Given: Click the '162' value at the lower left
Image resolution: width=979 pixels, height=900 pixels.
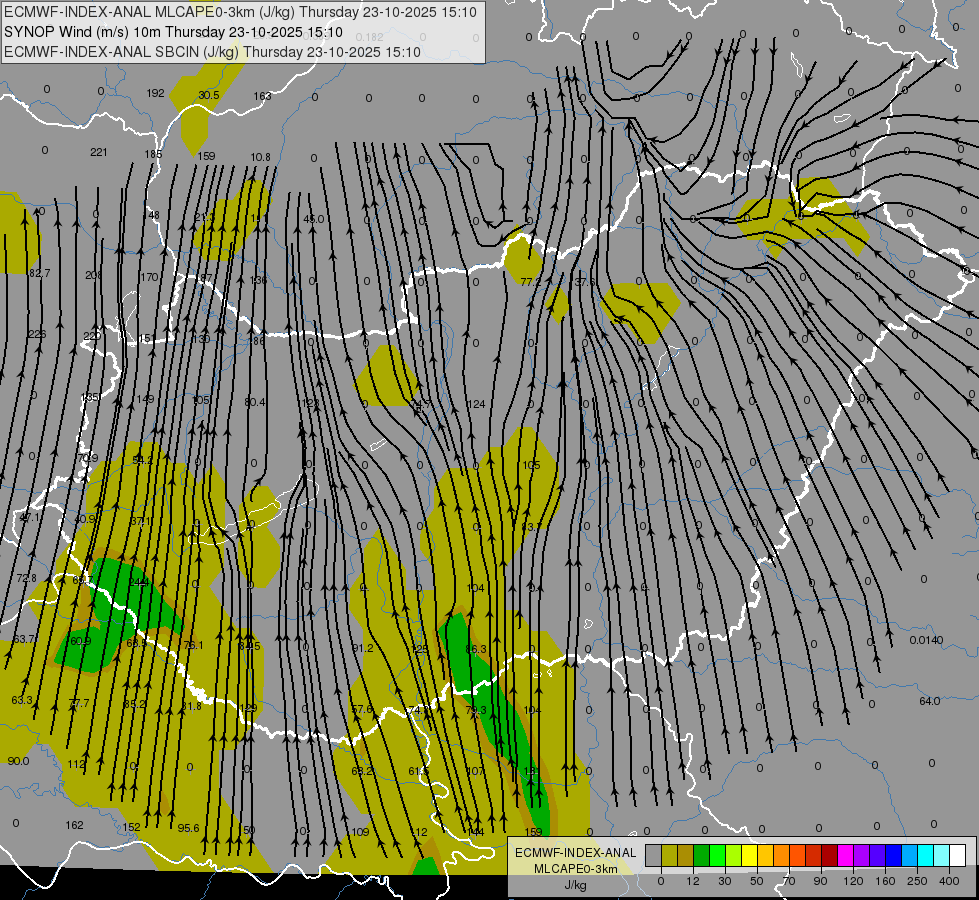Looking at the screenshot, I should coord(74,825).
